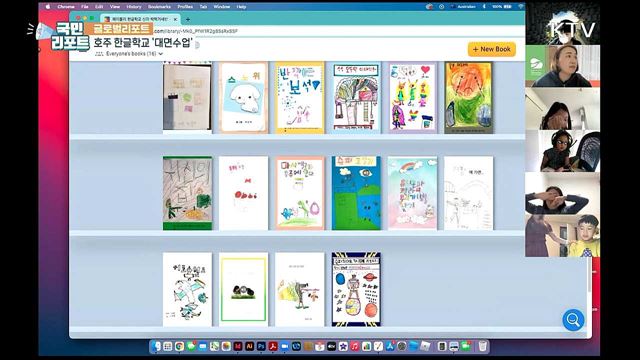Click the Wi-Fi status icon
Image resolution: width=640 pixels, height=360 pixels.
coord(520,7)
